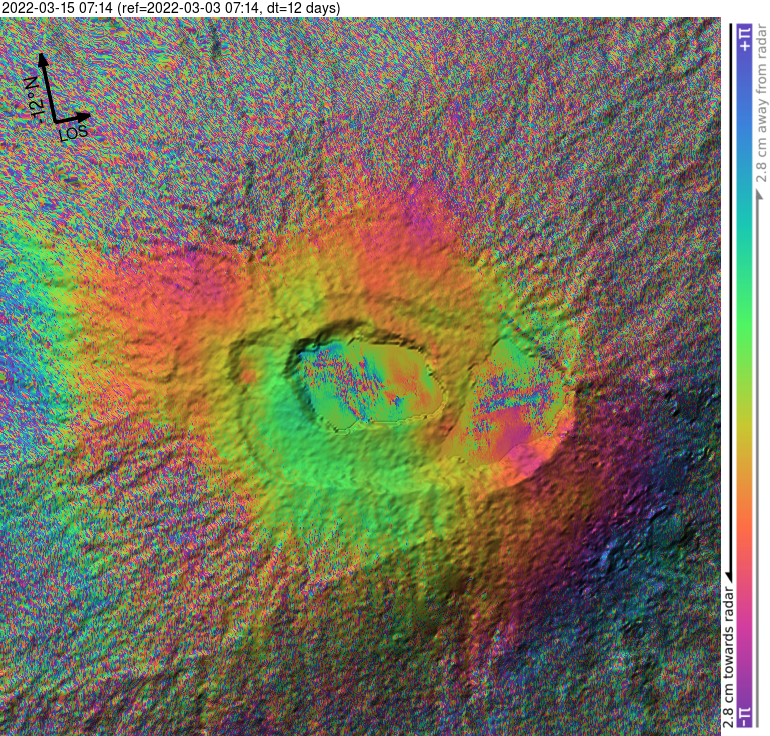Click the -12°N rotation label
The height and width of the screenshot is (736, 770).
click(35, 100)
